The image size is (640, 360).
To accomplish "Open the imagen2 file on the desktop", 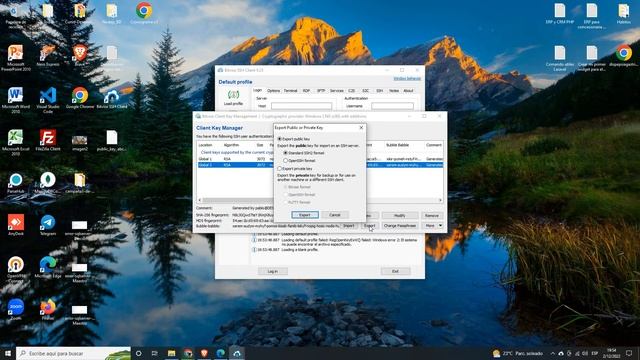I will [x=80, y=142].
